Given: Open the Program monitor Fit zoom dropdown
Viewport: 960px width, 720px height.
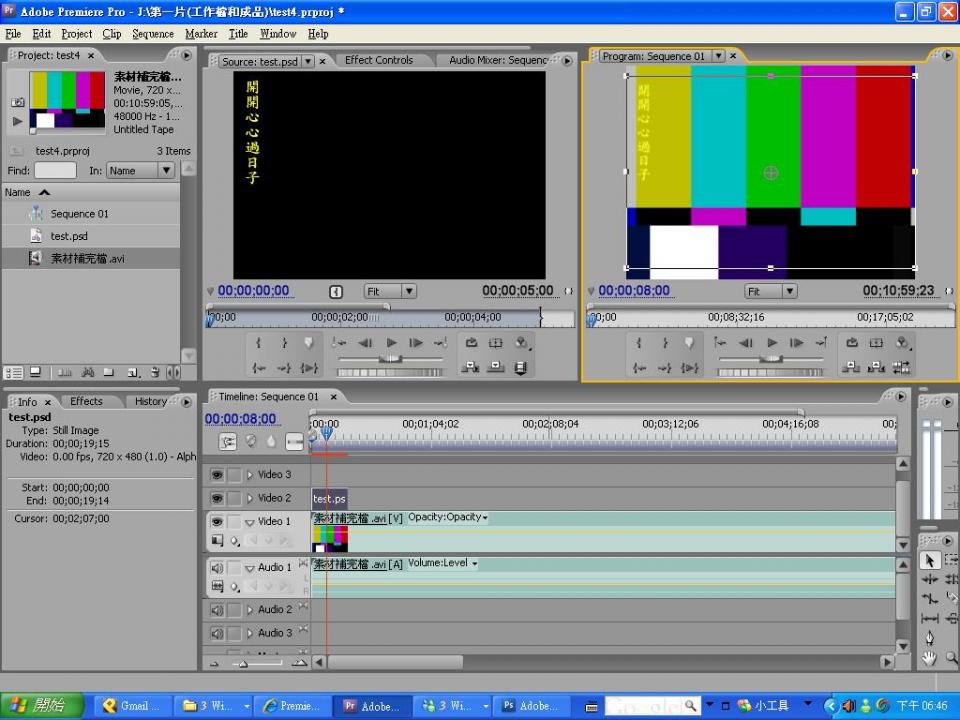Looking at the screenshot, I should tap(771, 291).
